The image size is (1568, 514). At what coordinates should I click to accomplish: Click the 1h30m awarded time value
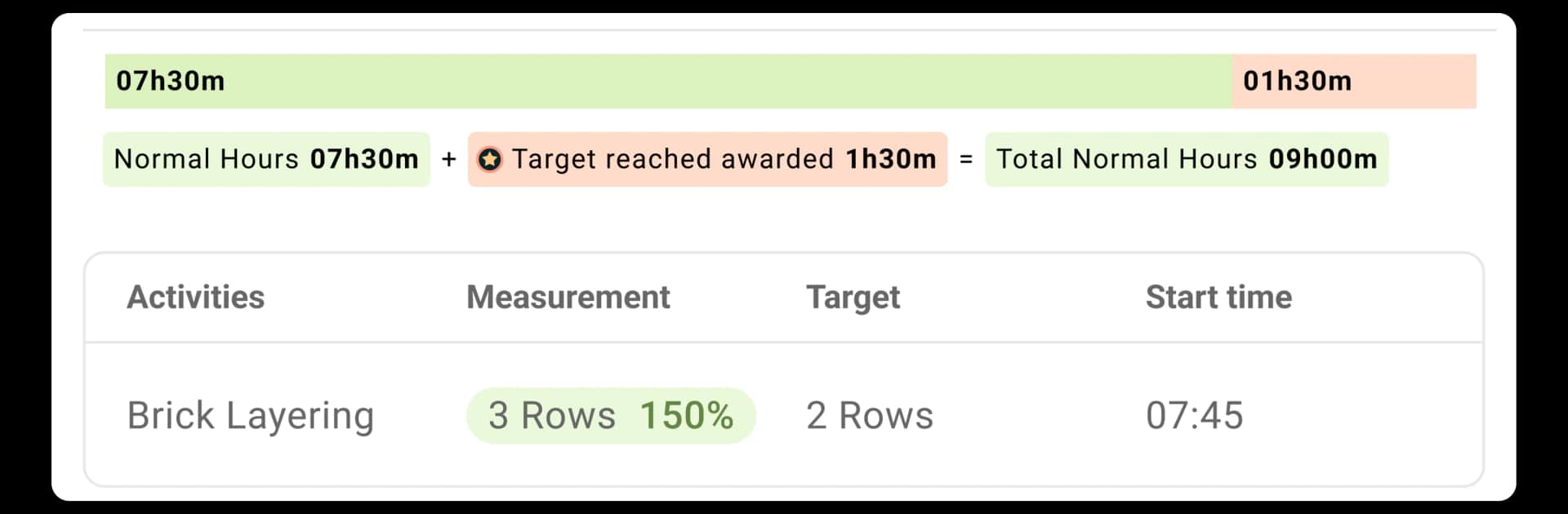tap(890, 159)
